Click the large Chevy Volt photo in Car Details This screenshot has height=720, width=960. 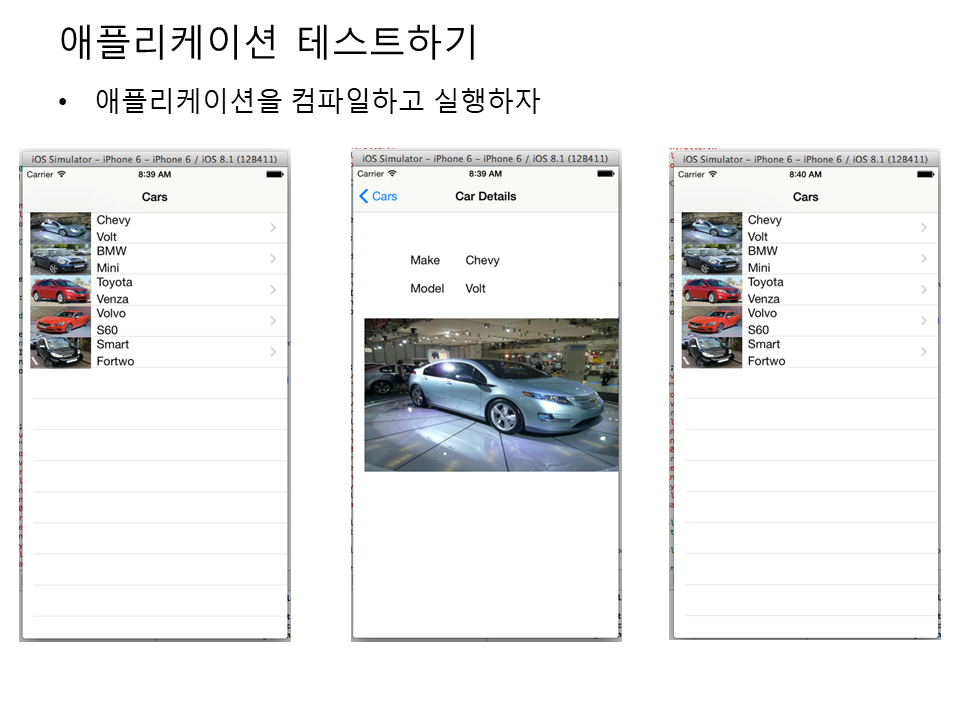[x=491, y=395]
